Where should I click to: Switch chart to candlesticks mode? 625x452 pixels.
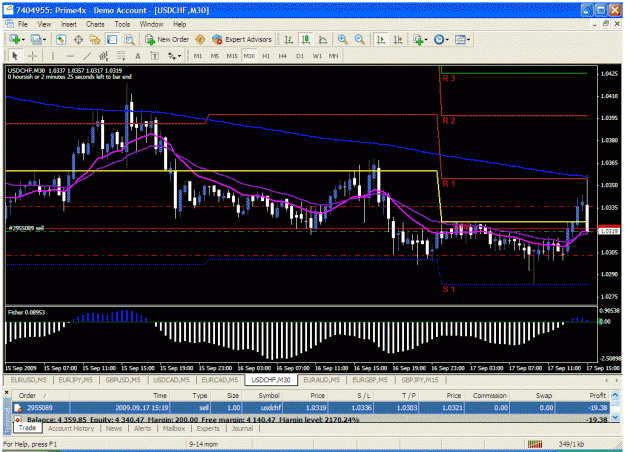[306, 39]
